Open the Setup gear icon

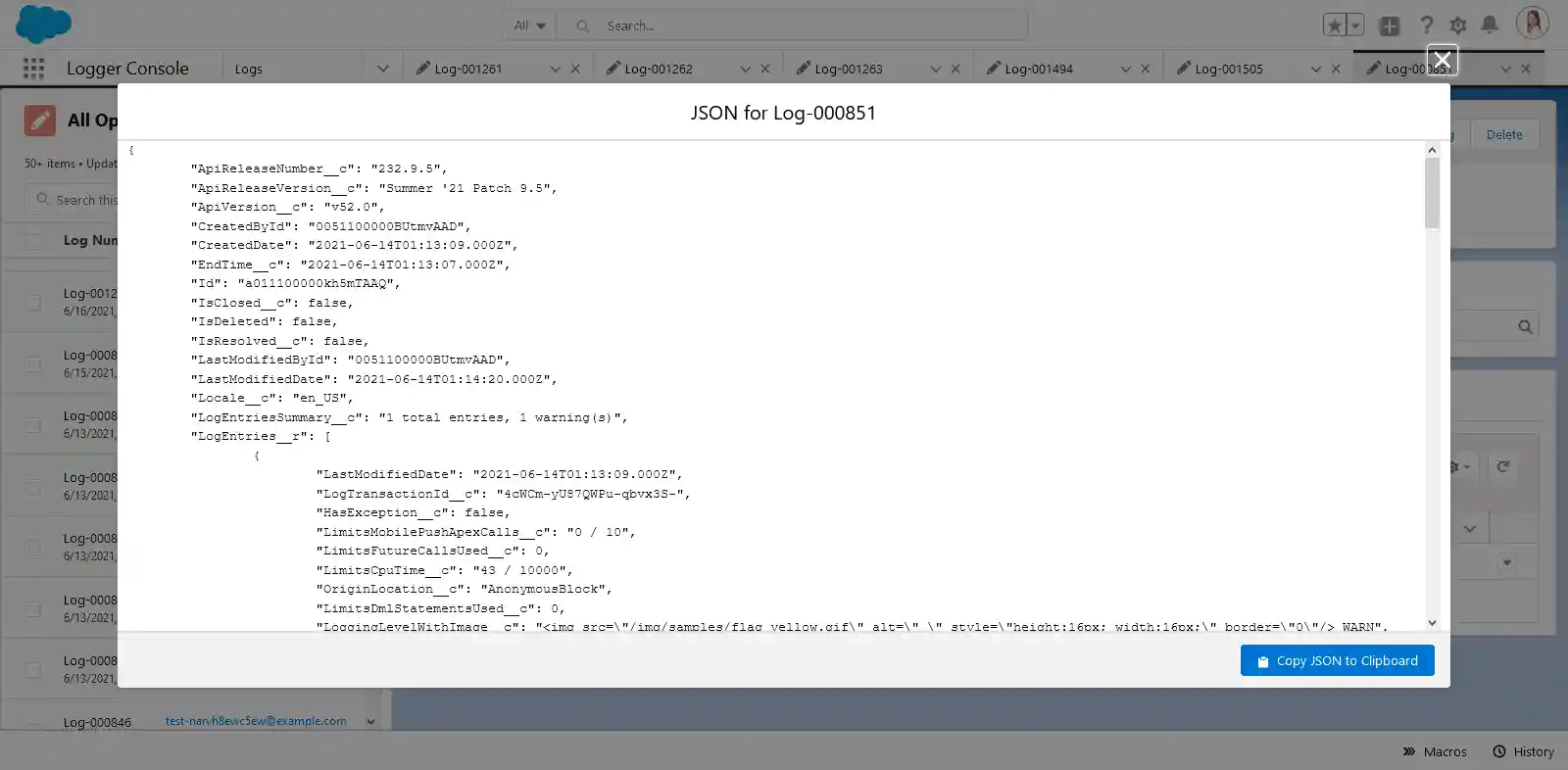coord(1458,25)
